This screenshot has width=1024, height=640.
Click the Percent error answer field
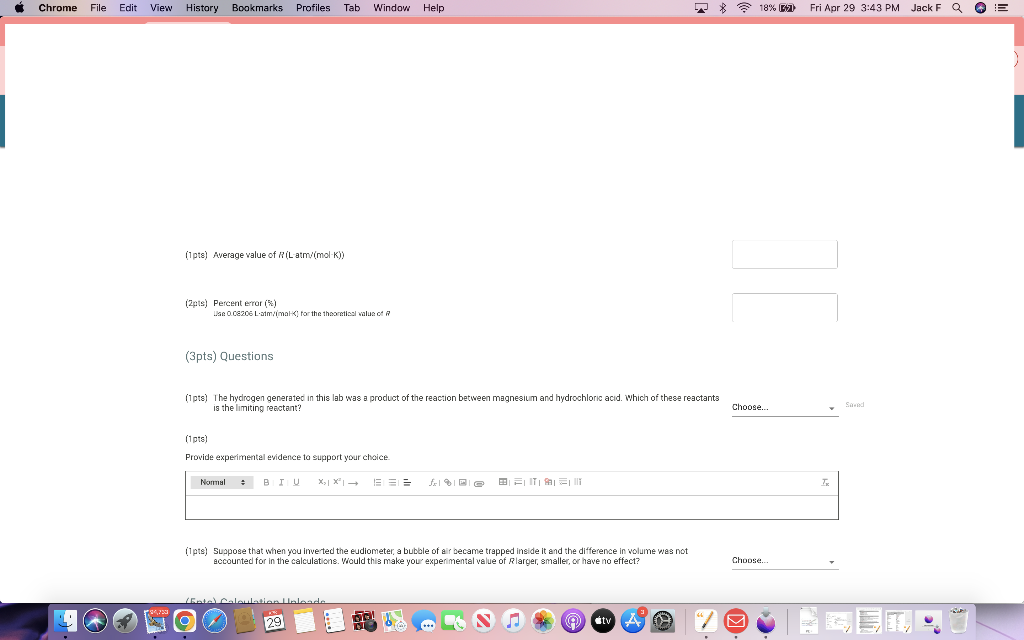coord(784,307)
